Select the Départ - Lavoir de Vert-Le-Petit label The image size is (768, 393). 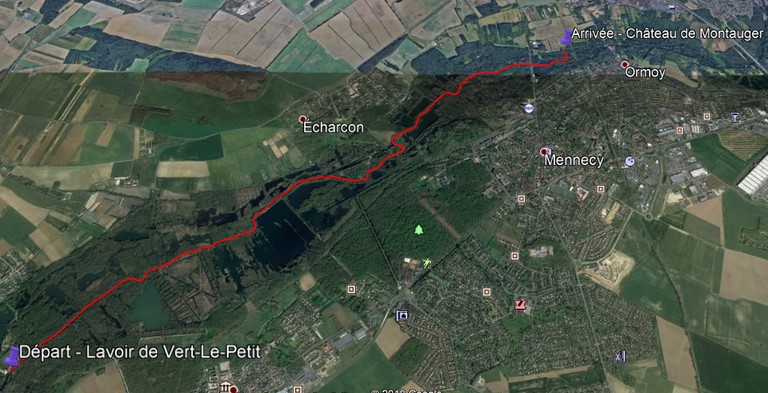tap(140, 352)
